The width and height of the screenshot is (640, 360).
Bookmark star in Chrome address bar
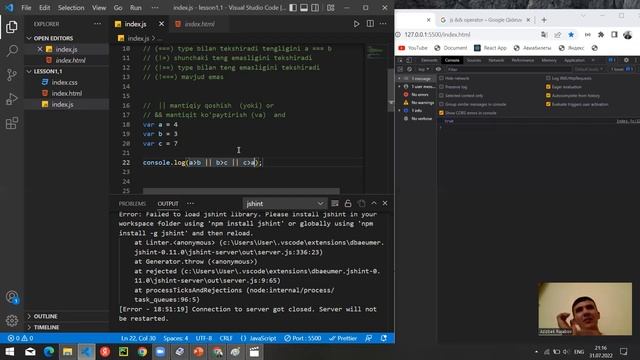[571, 35]
